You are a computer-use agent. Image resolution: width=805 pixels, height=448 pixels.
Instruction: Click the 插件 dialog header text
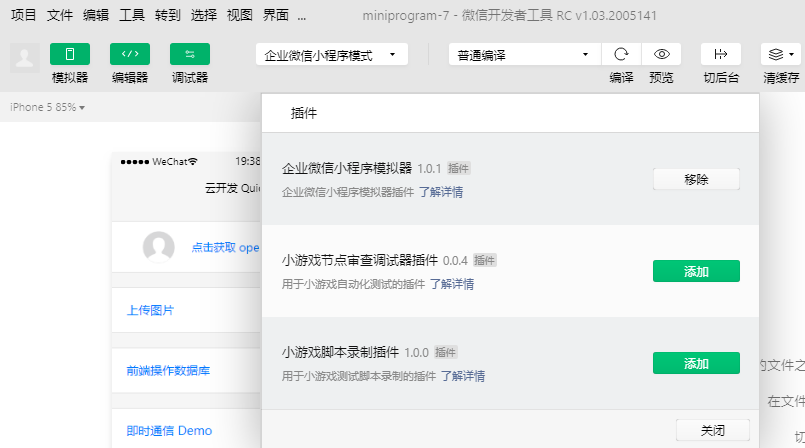tap(304, 113)
